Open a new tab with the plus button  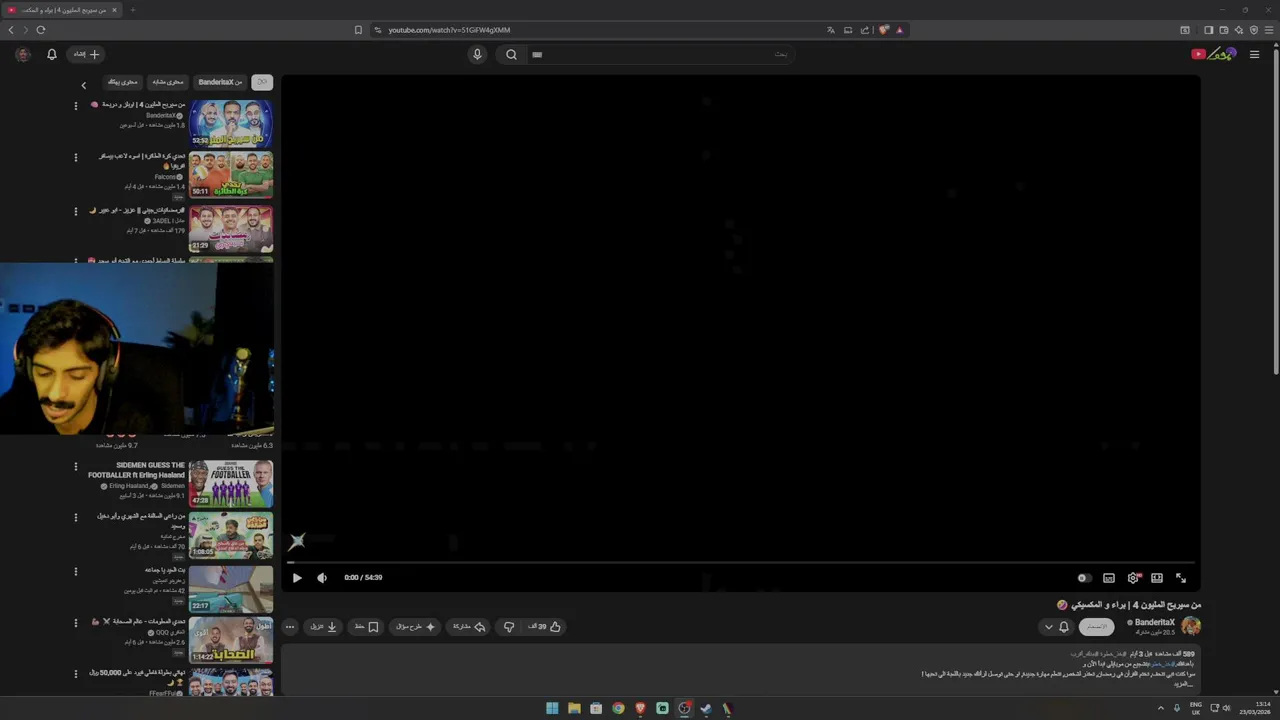coord(132,10)
